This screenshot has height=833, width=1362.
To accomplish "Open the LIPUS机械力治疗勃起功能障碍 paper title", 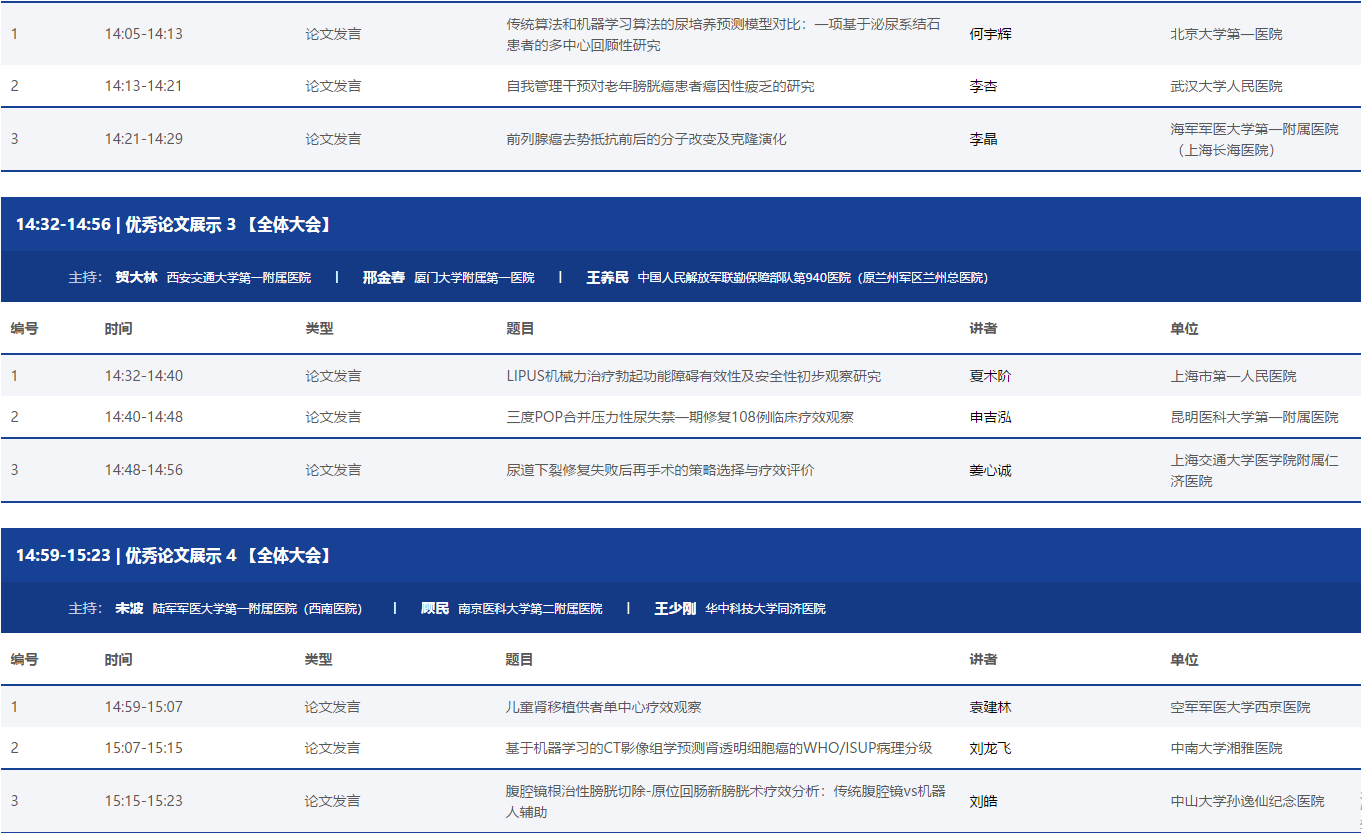I will pyautogui.click(x=693, y=377).
